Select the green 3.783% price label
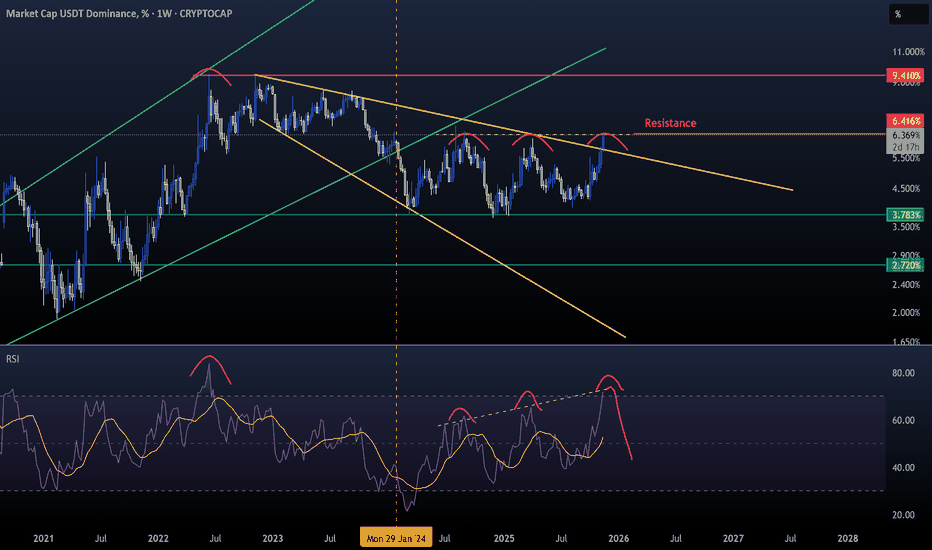Image resolution: width=932 pixels, height=550 pixels. tap(905, 215)
